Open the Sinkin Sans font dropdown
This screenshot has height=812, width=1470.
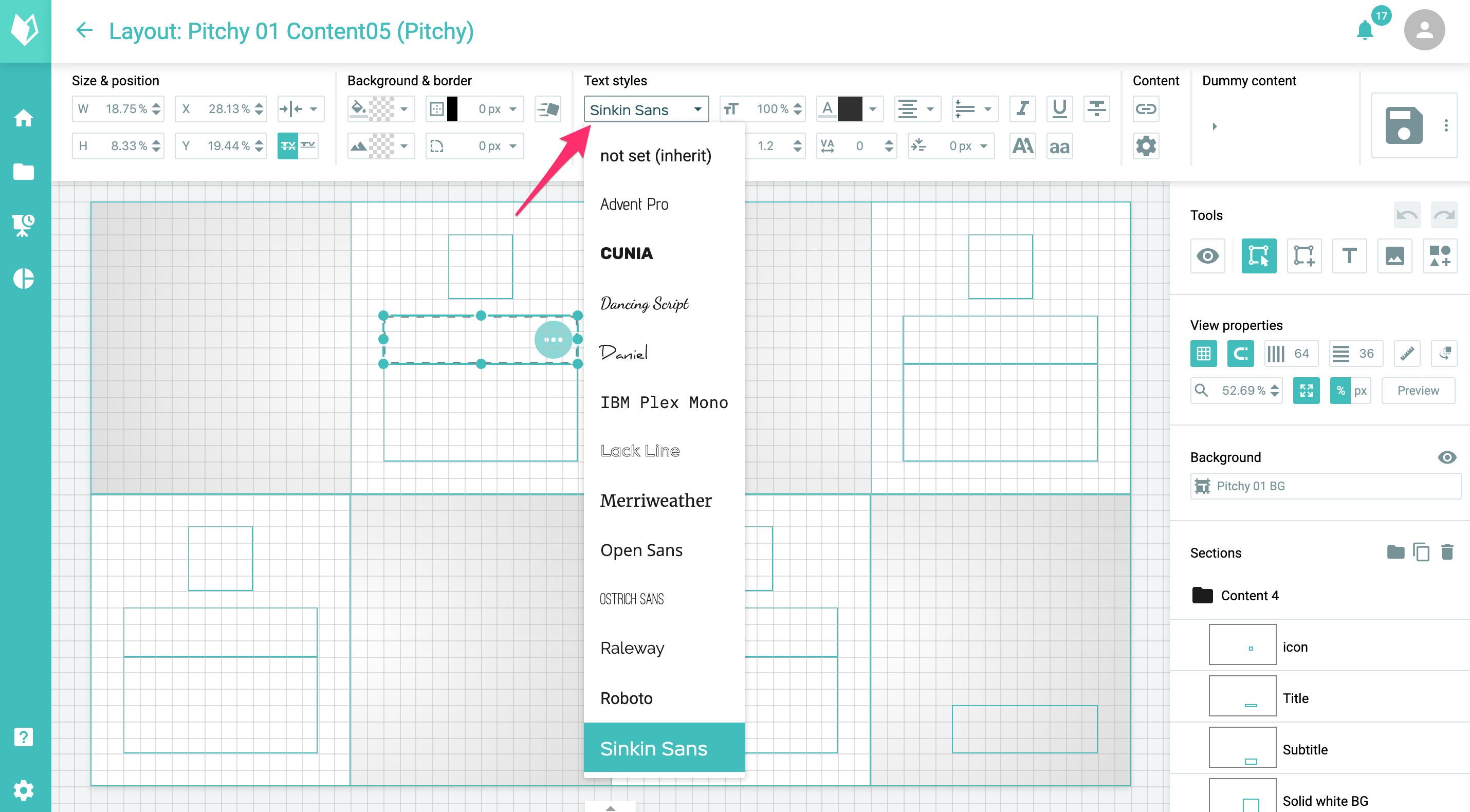(x=646, y=109)
